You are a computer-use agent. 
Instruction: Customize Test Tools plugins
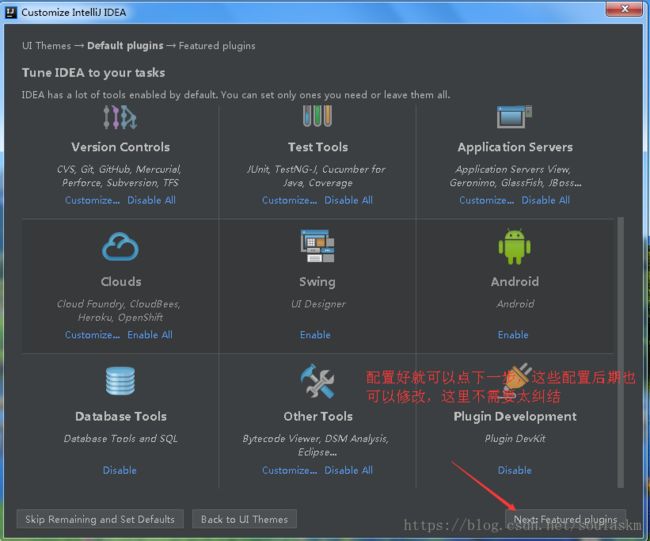pos(289,200)
